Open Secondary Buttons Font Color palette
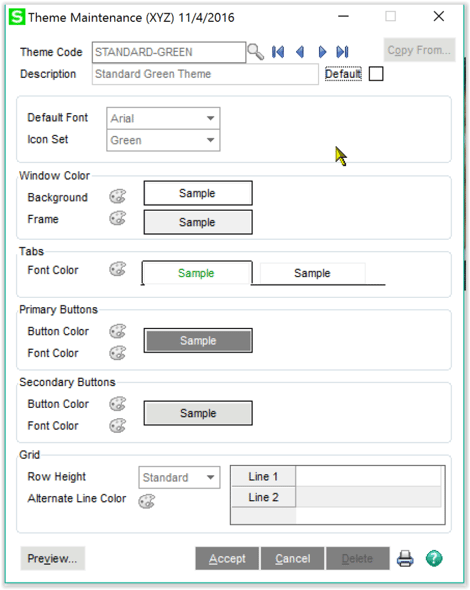Image resolution: width=470 pixels, height=590 pixels. pyautogui.click(x=118, y=426)
